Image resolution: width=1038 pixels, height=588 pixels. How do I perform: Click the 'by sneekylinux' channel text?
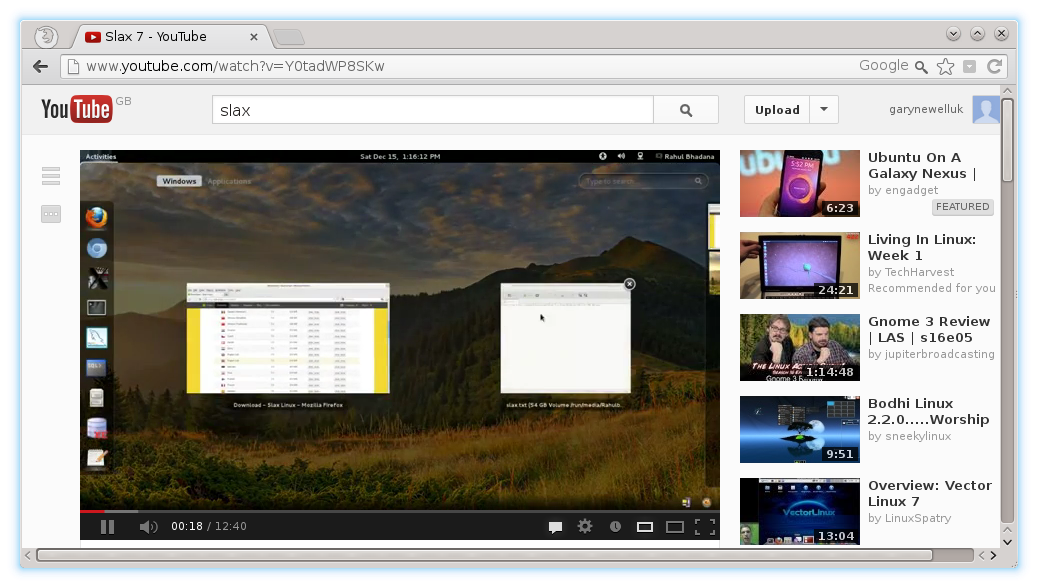pyautogui.click(x=910, y=436)
